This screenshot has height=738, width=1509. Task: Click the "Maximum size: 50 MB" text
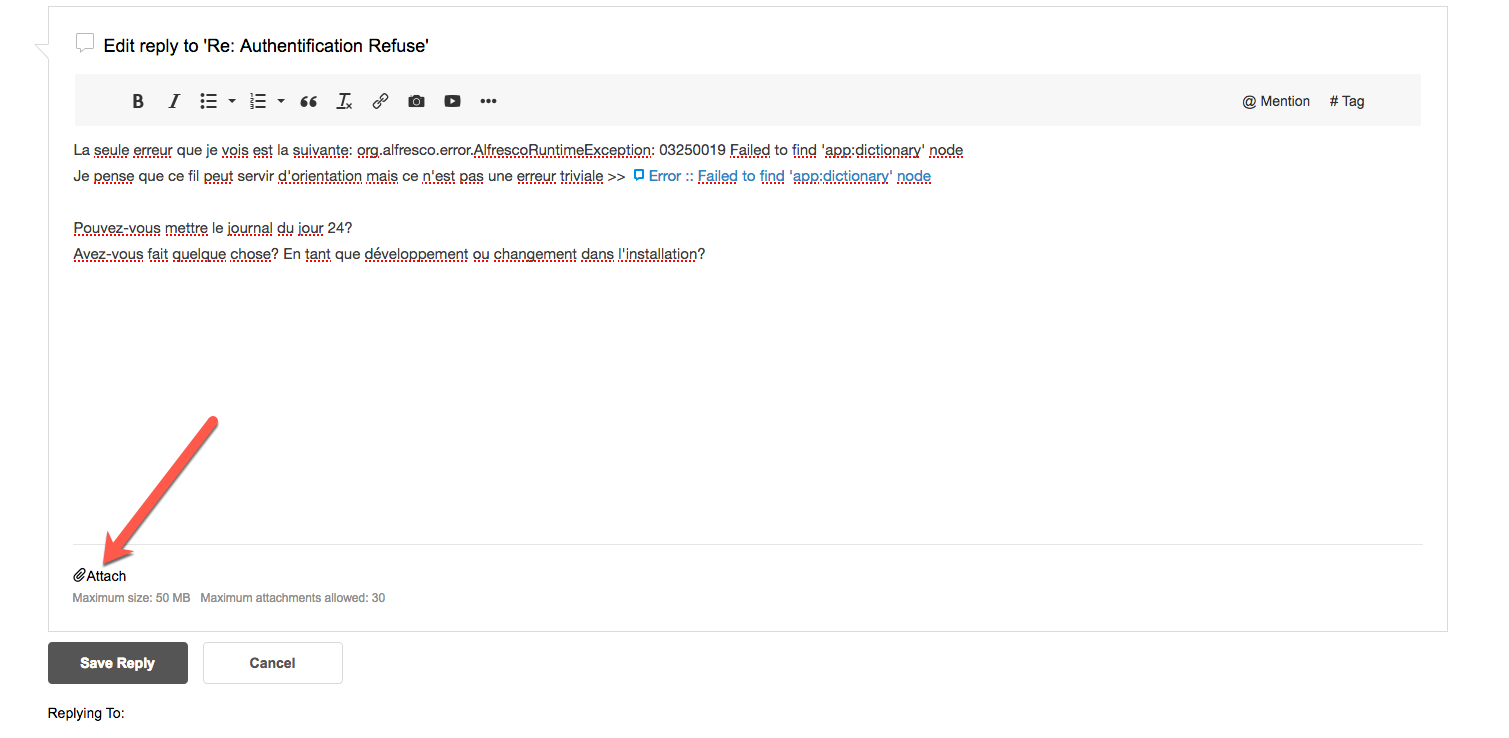click(131, 598)
